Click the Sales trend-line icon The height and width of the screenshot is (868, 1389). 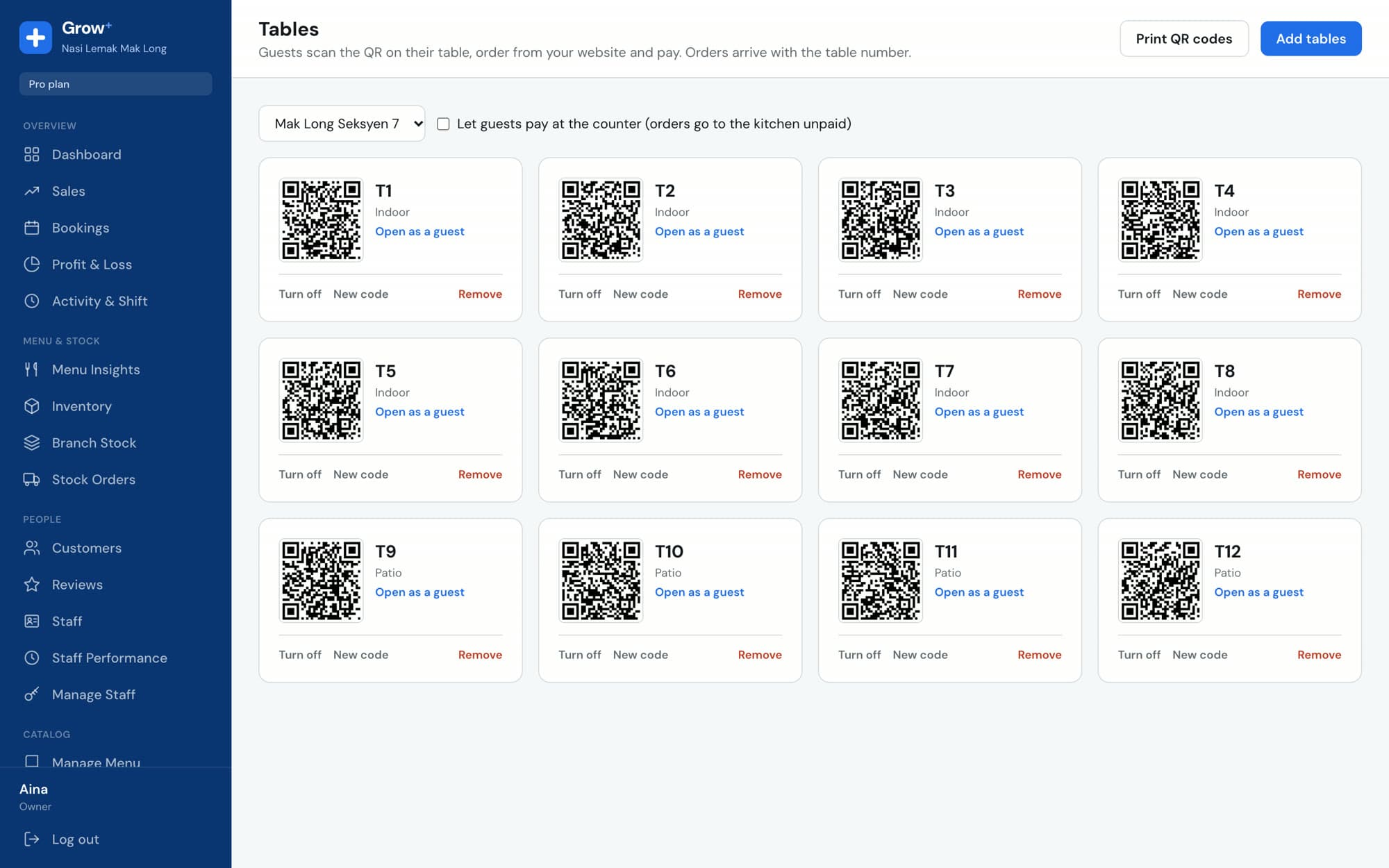[32, 191]
